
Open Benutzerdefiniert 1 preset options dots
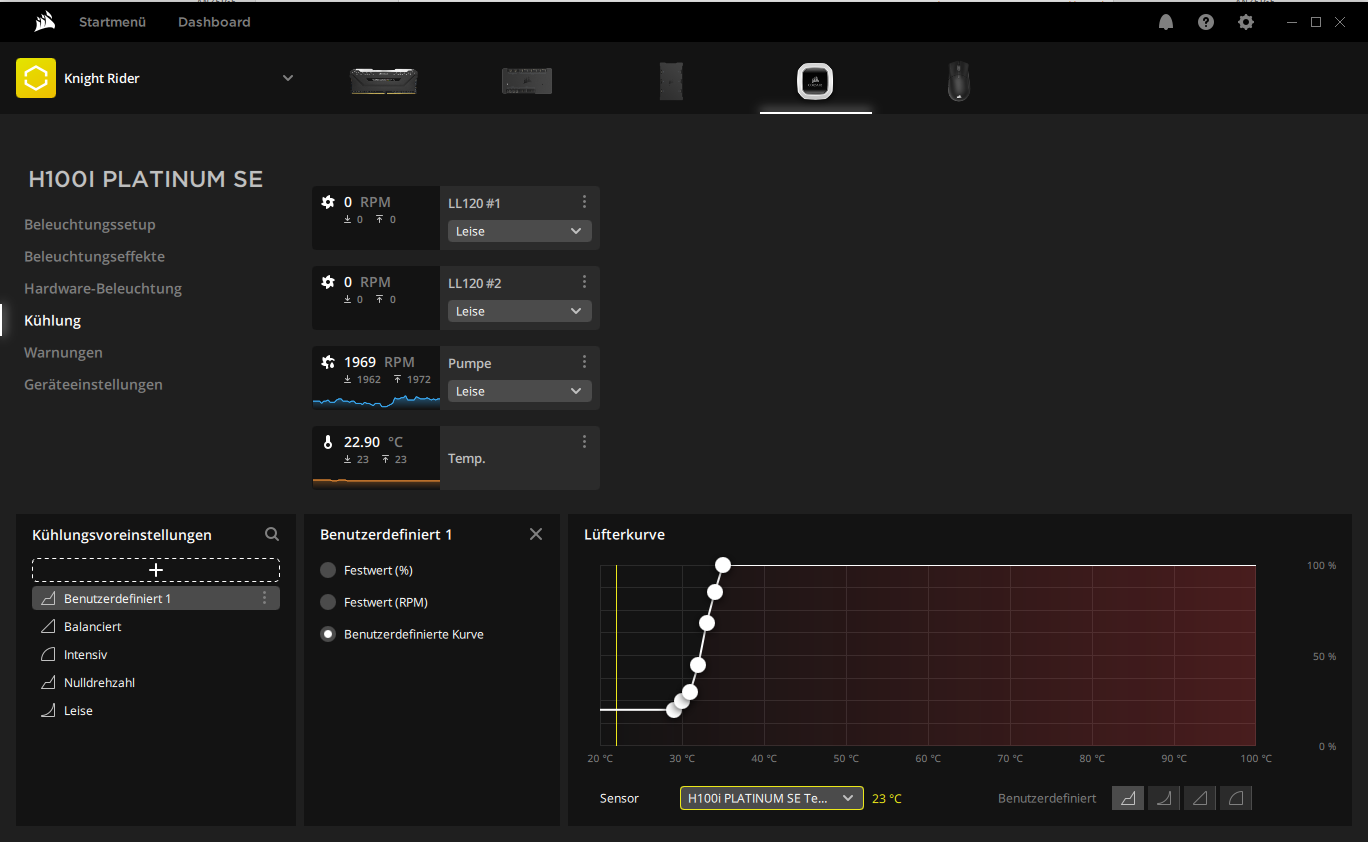coord(265,598)
